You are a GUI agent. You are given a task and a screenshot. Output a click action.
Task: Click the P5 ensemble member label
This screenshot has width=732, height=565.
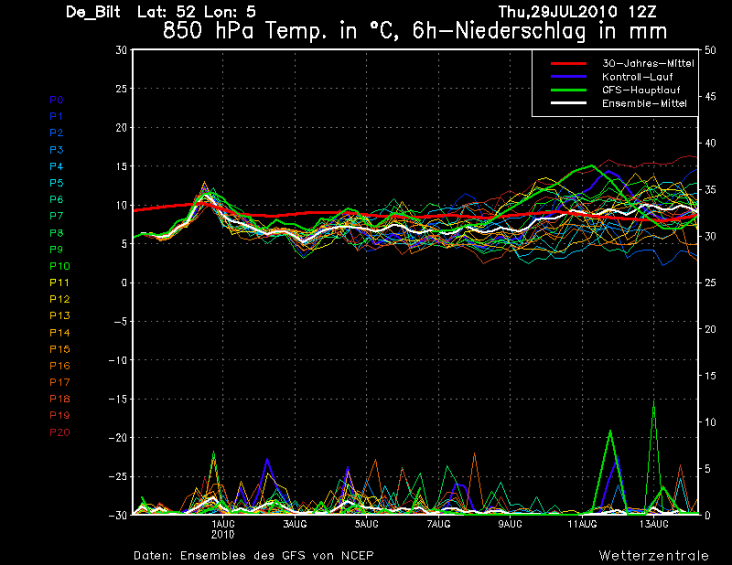coord(56,183)
